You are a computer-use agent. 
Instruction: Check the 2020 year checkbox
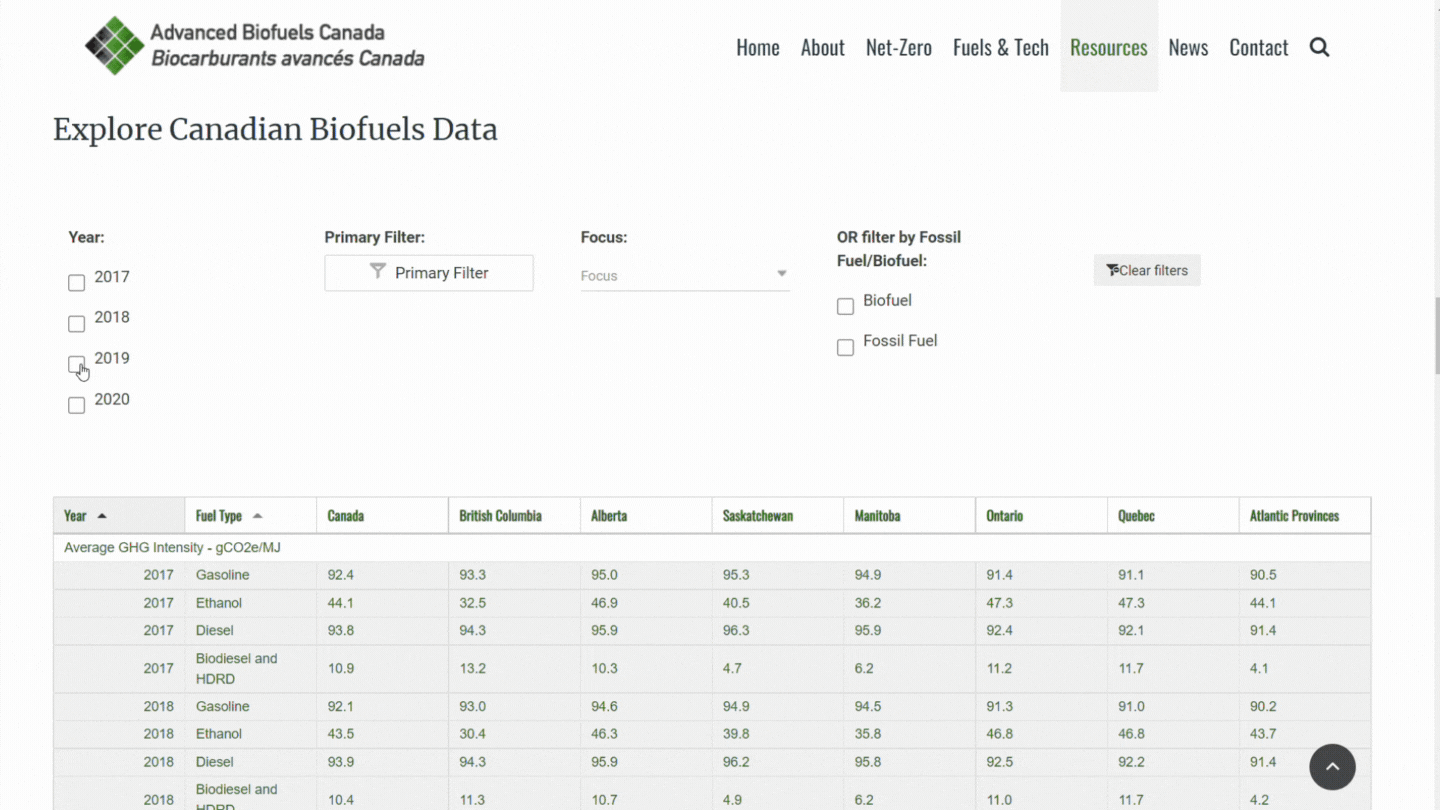(76, 405)
